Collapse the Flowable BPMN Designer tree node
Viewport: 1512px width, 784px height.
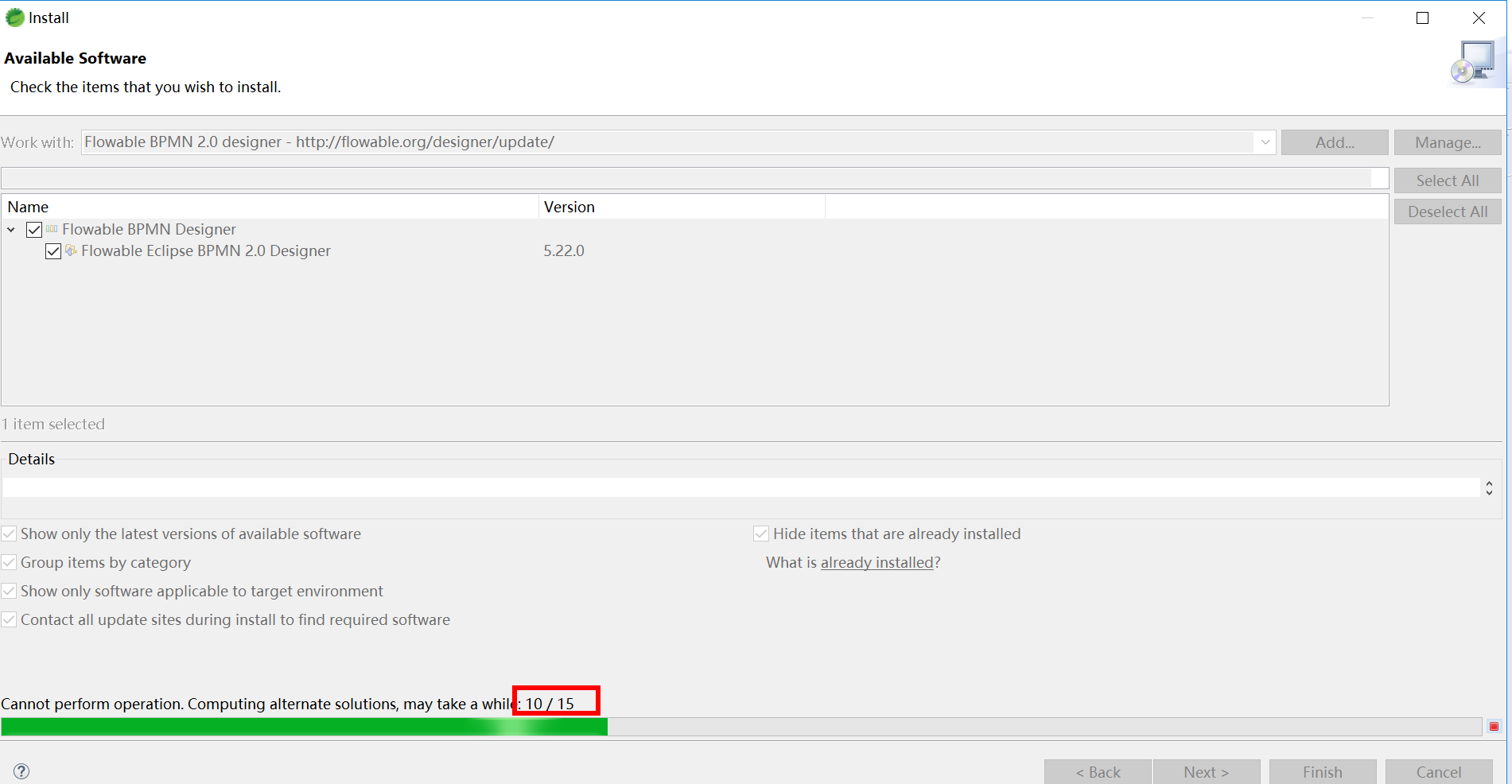pos(11,230)
